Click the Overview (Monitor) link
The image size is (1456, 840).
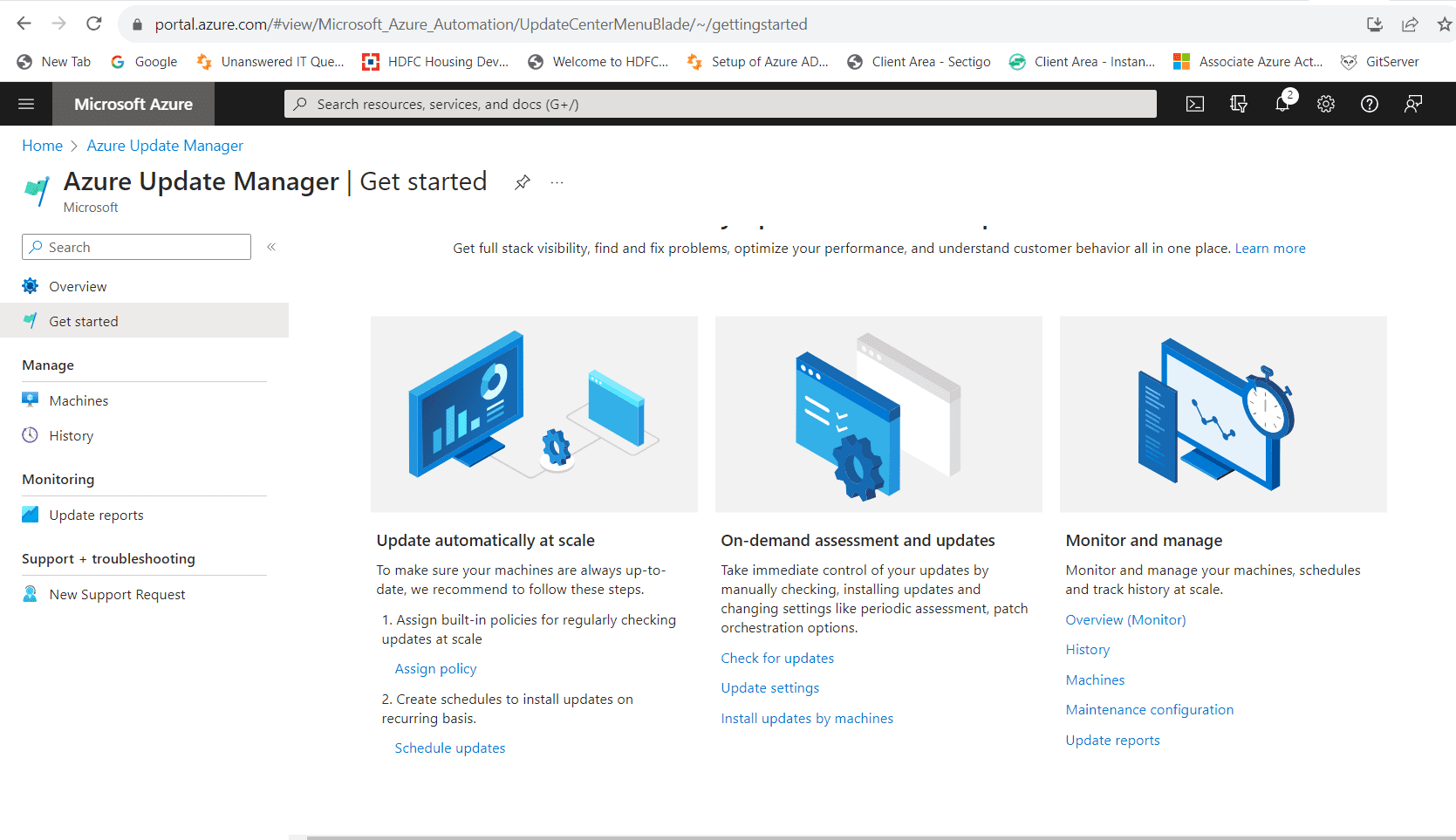1125,620
